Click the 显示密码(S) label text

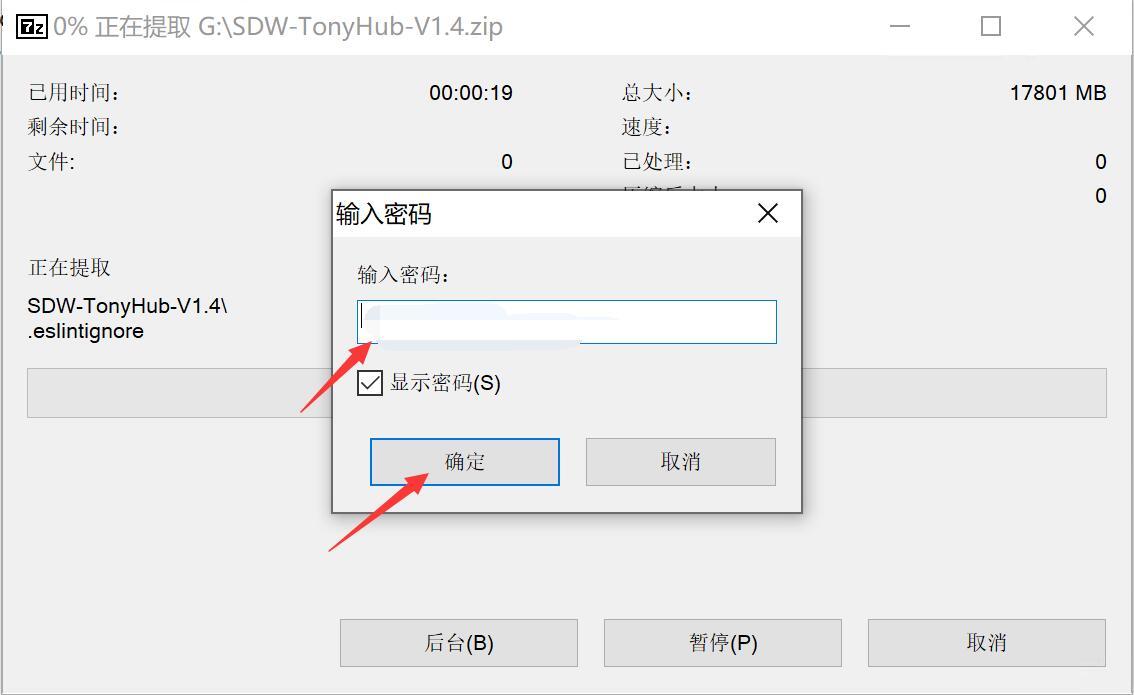coord(446,383)
